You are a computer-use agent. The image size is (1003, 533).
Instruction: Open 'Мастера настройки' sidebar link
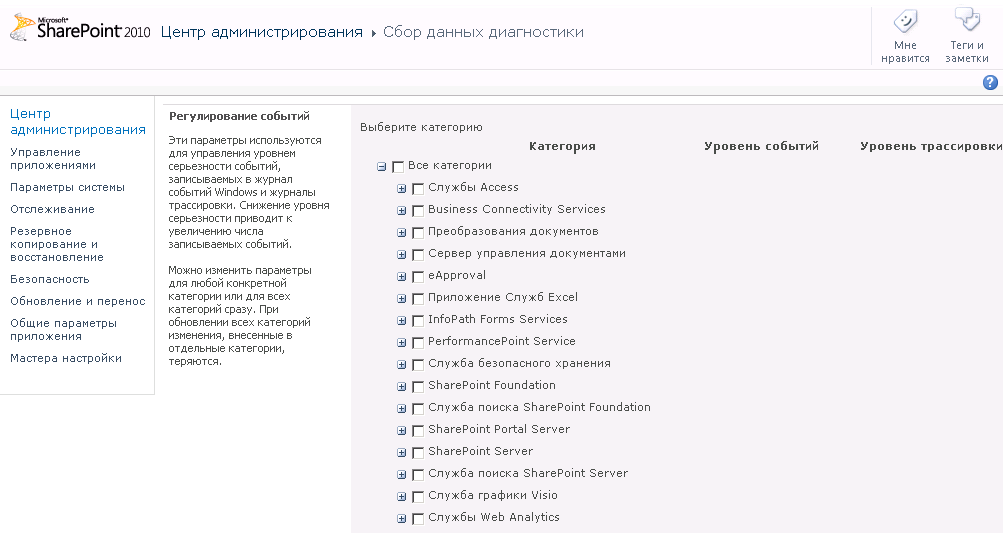66,358
